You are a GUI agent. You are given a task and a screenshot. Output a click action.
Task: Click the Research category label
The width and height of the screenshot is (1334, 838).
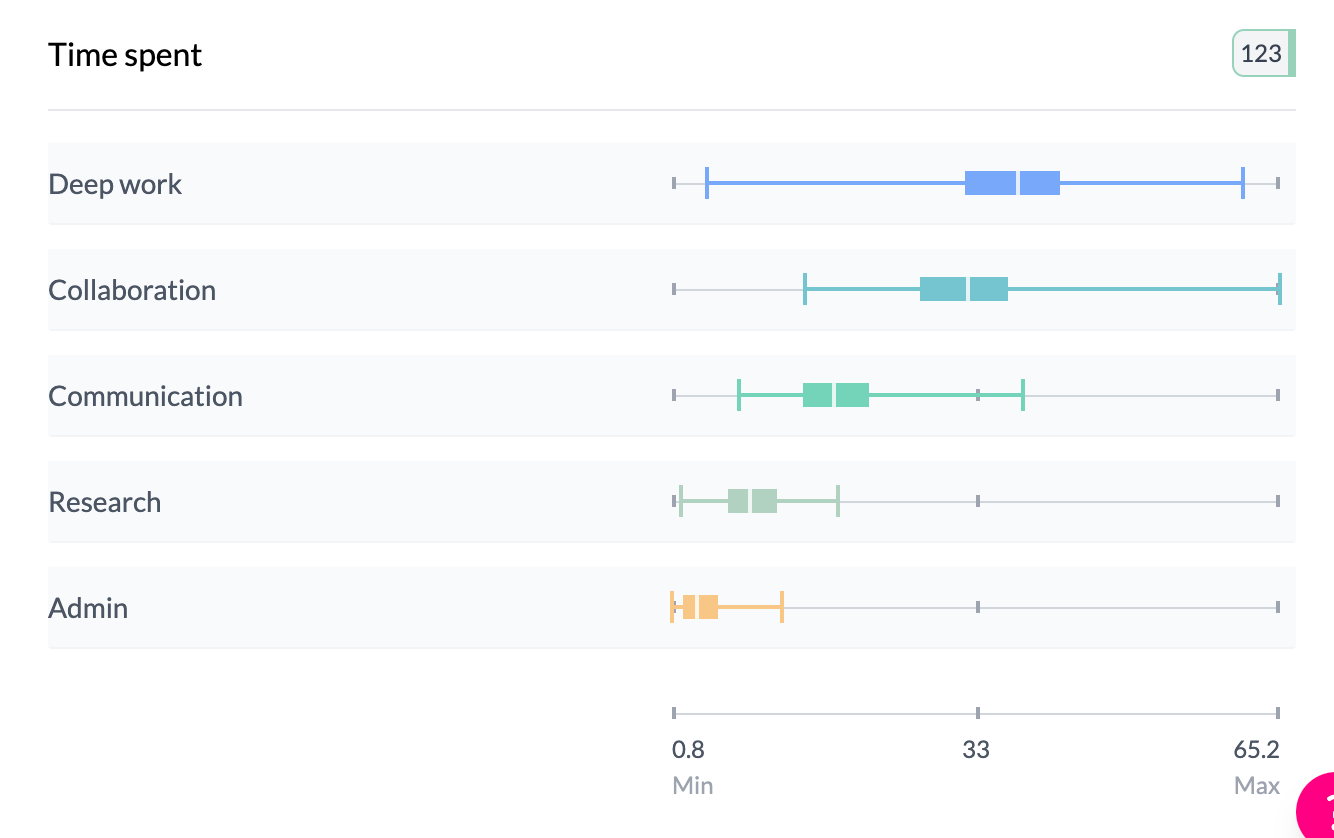coord(104,502)
